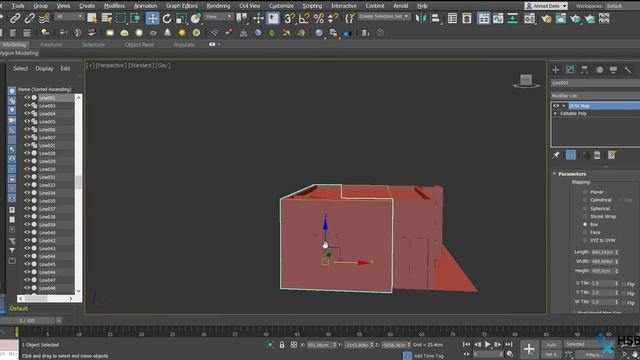Image resolution: width=640 pixels, height=360 pixels.
Task: Open the Customize menu
Action: [x=281, y=6]
